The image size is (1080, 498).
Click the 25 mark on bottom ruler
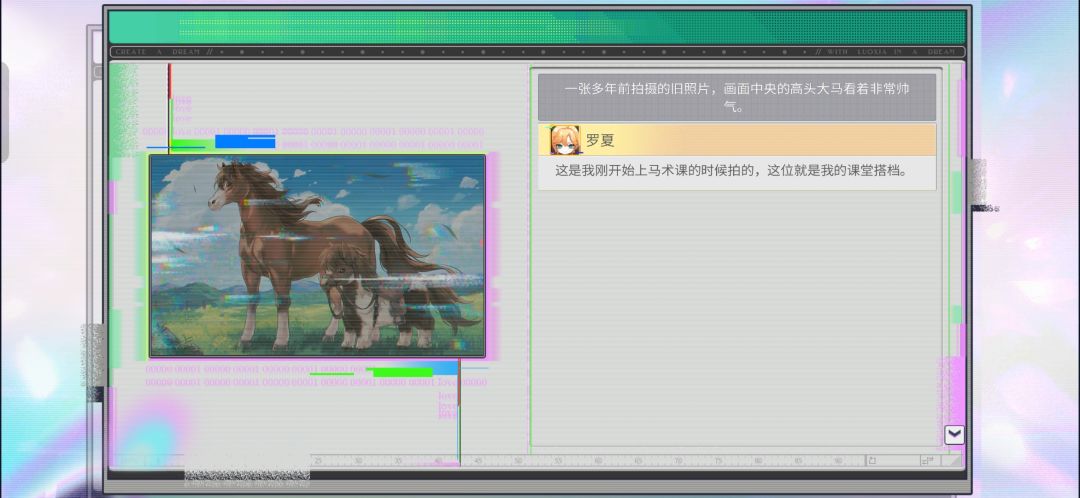pyautogui.click(x=318, y=460)
